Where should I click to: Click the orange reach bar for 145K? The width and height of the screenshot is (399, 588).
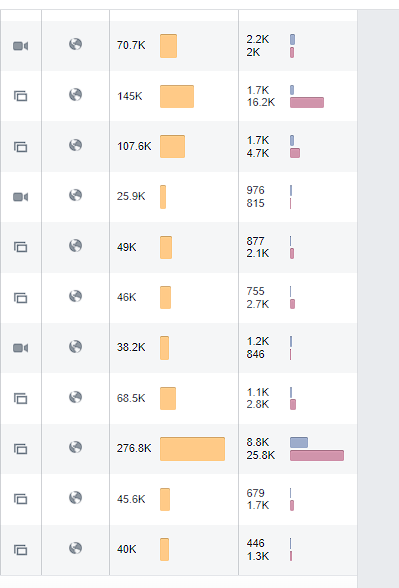(x=177, y=96)
